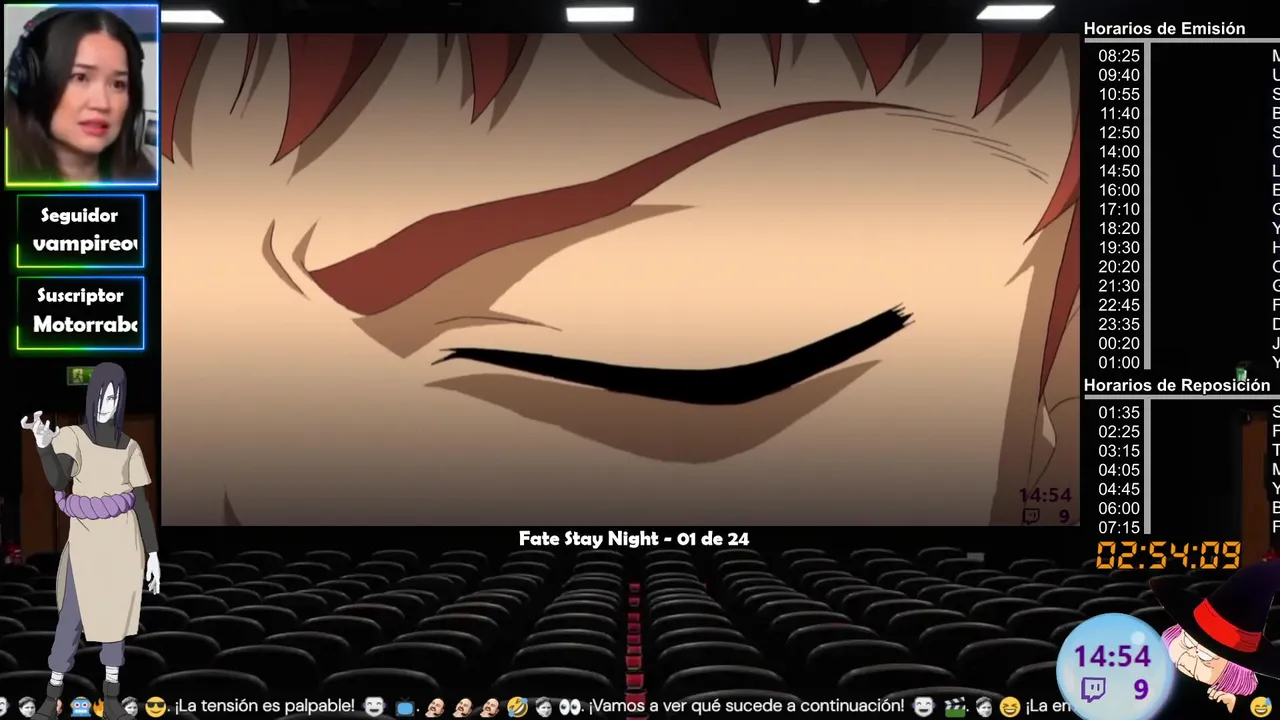The image size is (1280, 720).
Task: Click the small 14:54 overlay inside the video
Action: 1044,495
